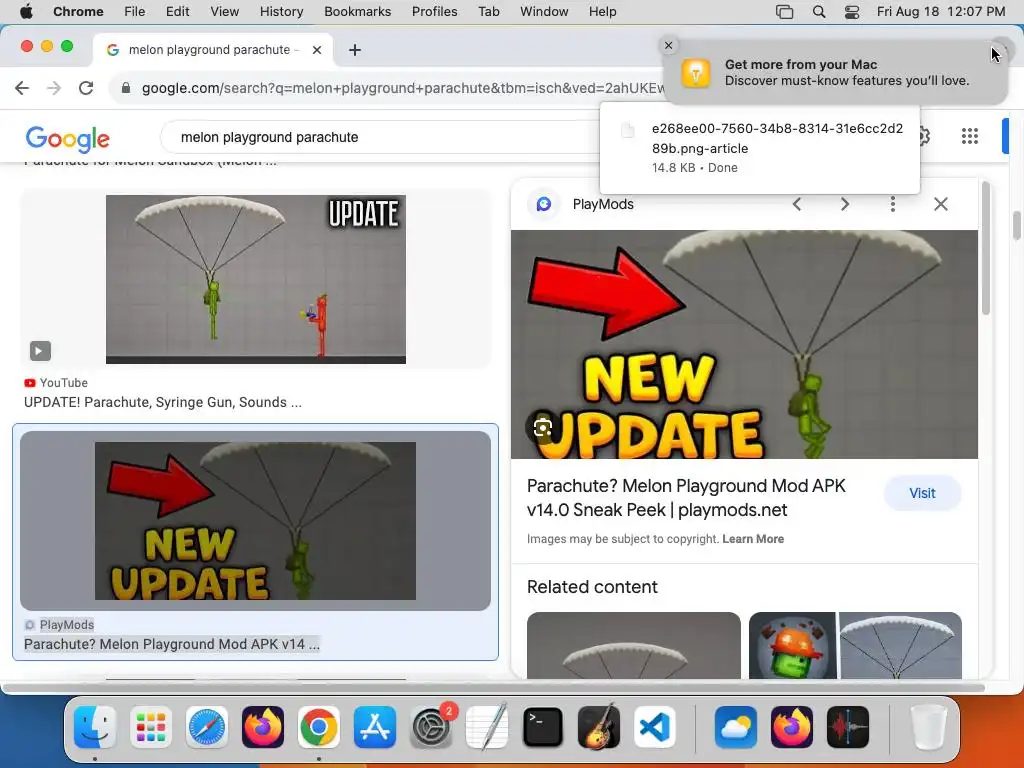Open App Store from the dock
The width and height of the screenshot is (1024, 768).
tap(375, 727)
